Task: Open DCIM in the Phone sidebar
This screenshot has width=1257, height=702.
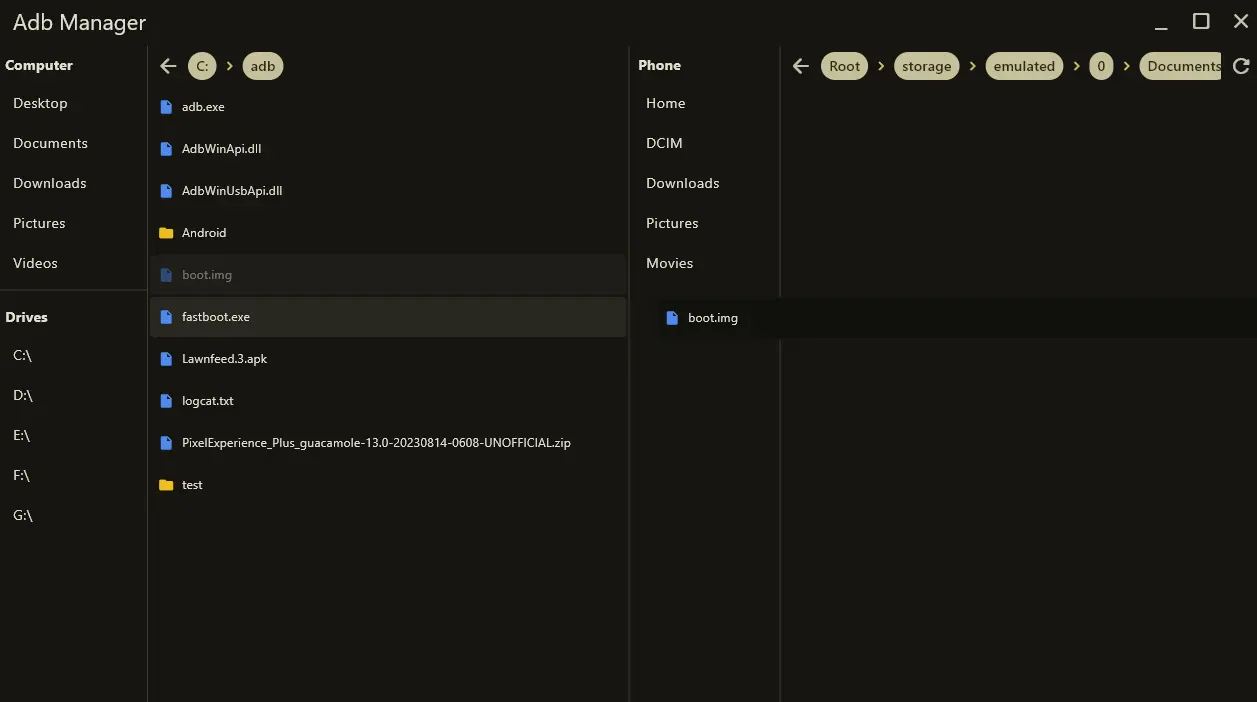Action: [x=664, y=143]
